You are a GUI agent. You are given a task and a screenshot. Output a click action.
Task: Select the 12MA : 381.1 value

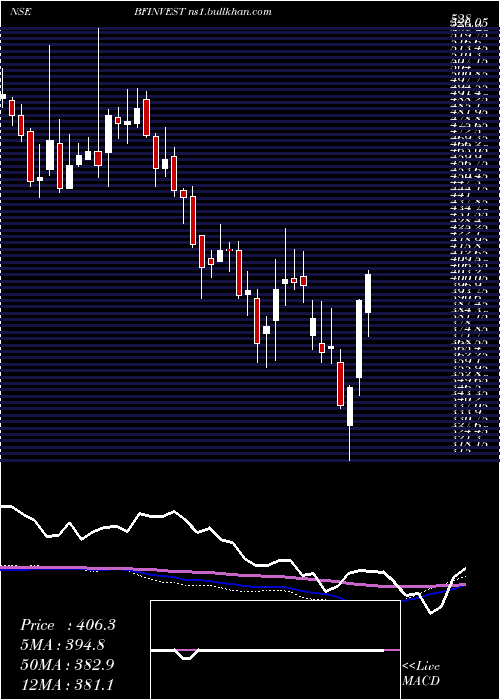(65, 685)
